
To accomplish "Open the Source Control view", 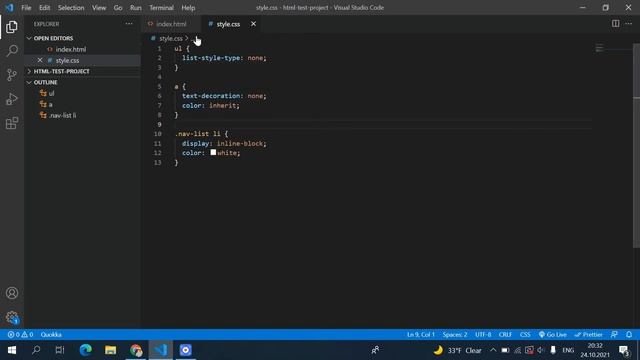I will pos(12,75).
